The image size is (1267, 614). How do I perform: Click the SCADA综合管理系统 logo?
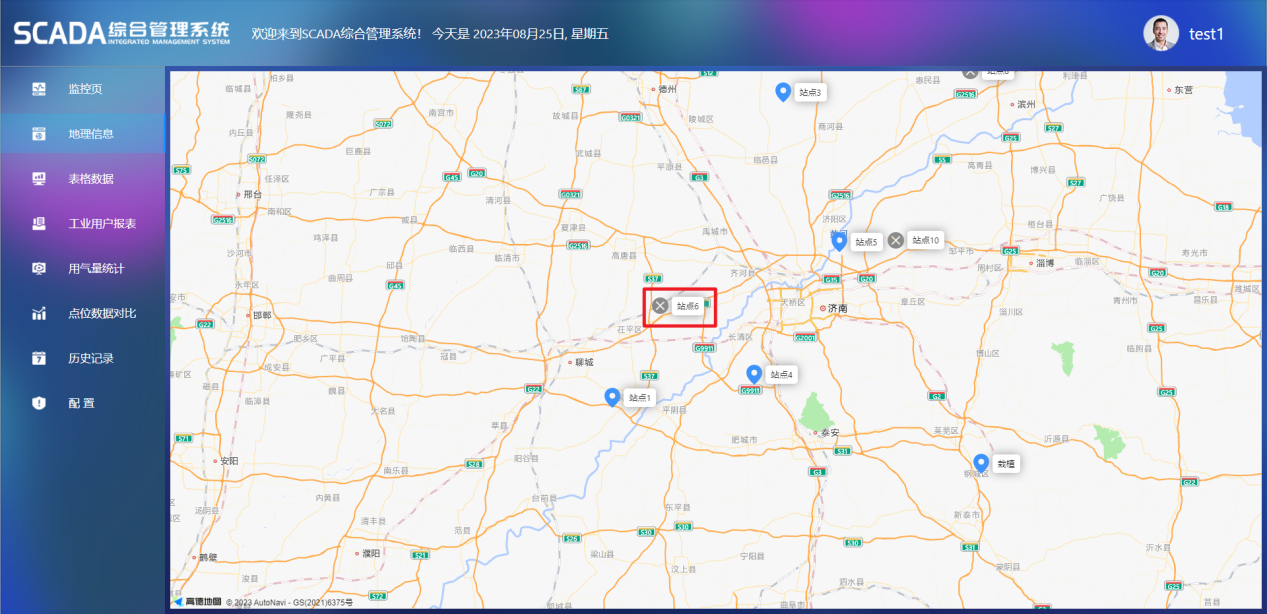click(121, 32)
